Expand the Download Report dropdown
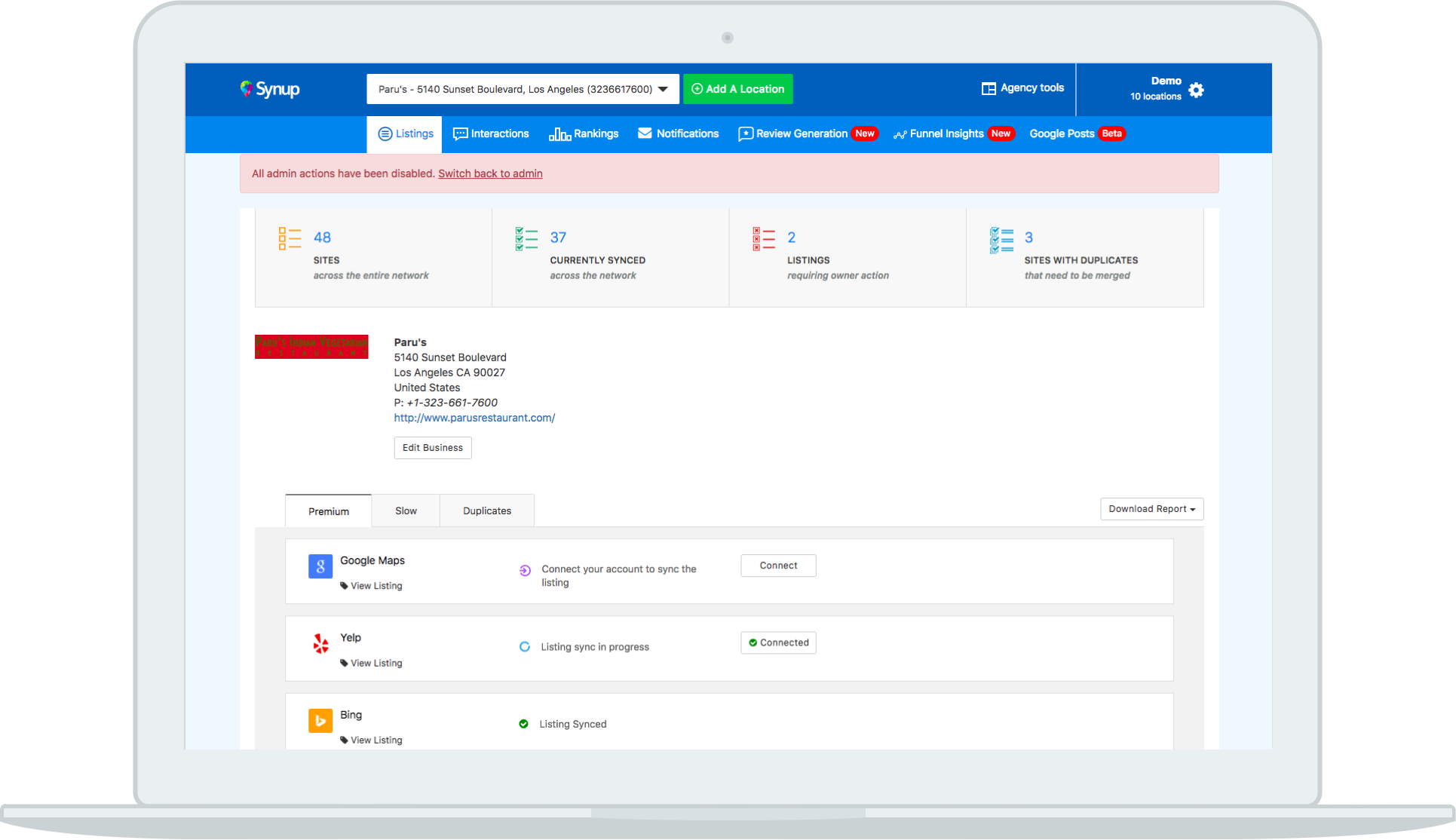 (x=1151, y=509)
